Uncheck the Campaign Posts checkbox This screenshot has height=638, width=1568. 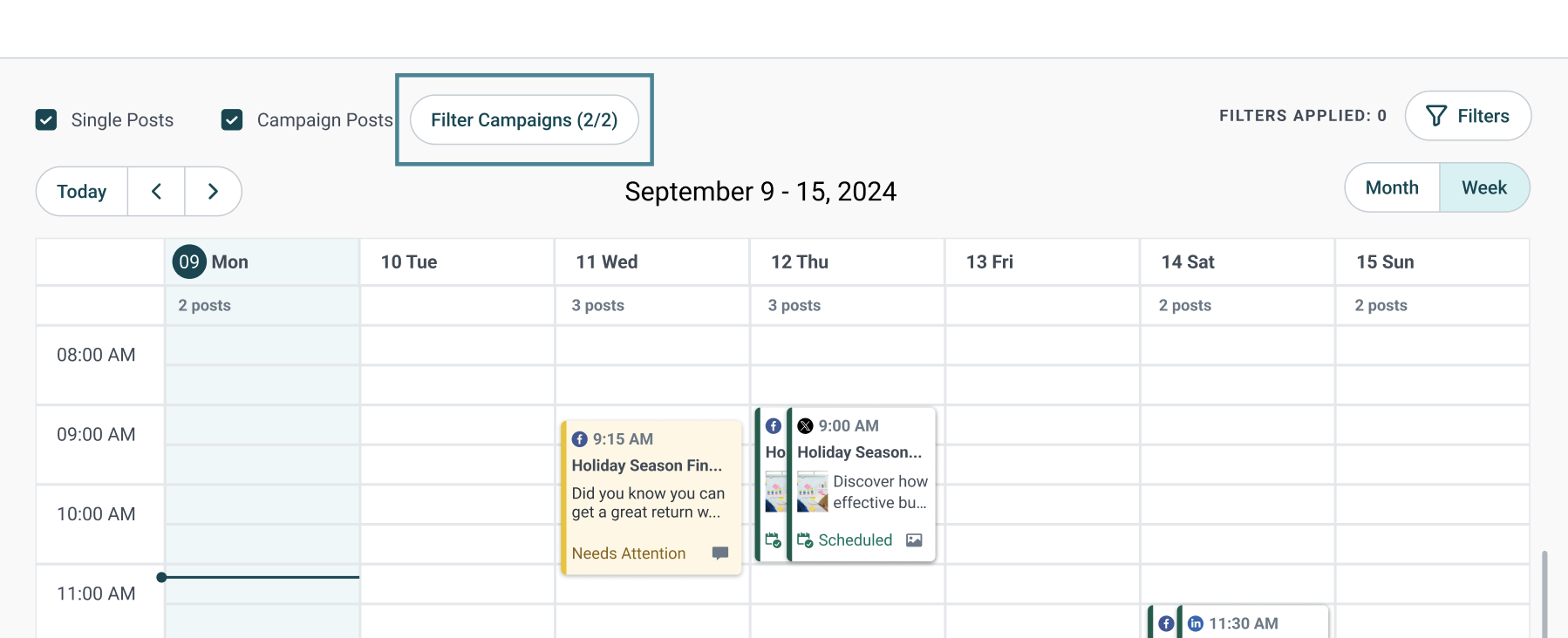(232, 119)
